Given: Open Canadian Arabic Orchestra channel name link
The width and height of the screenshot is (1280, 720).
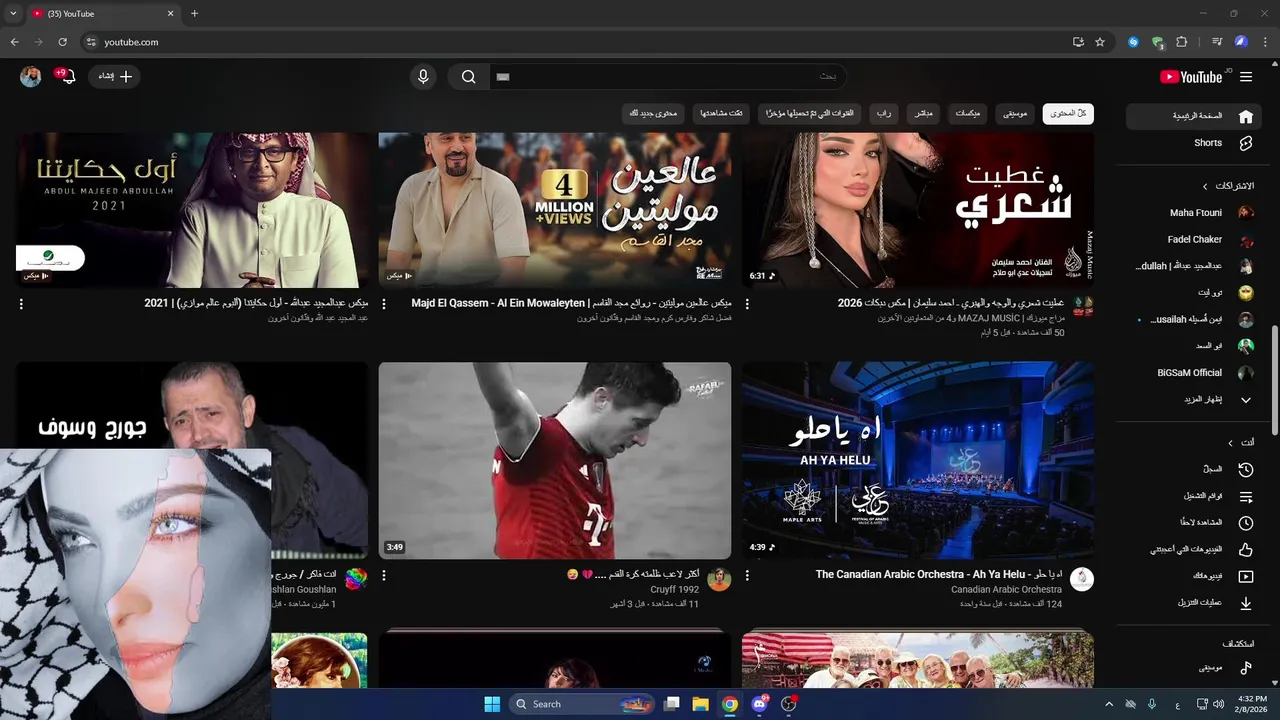Looking at the screenshot, I should 1006,590.
